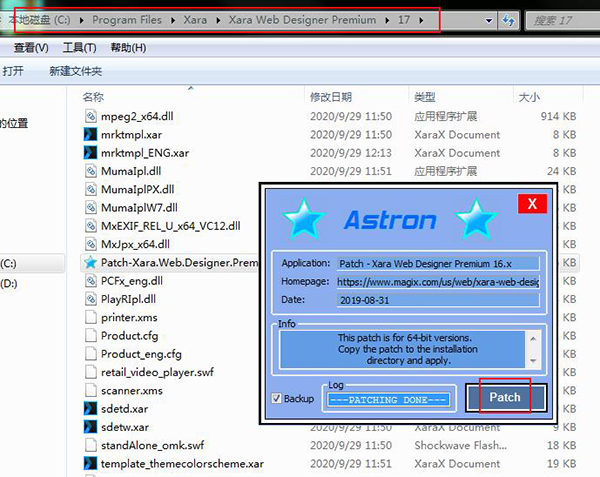Click the 搜索 17 search box
600x477 pixels.
point(562,20)
